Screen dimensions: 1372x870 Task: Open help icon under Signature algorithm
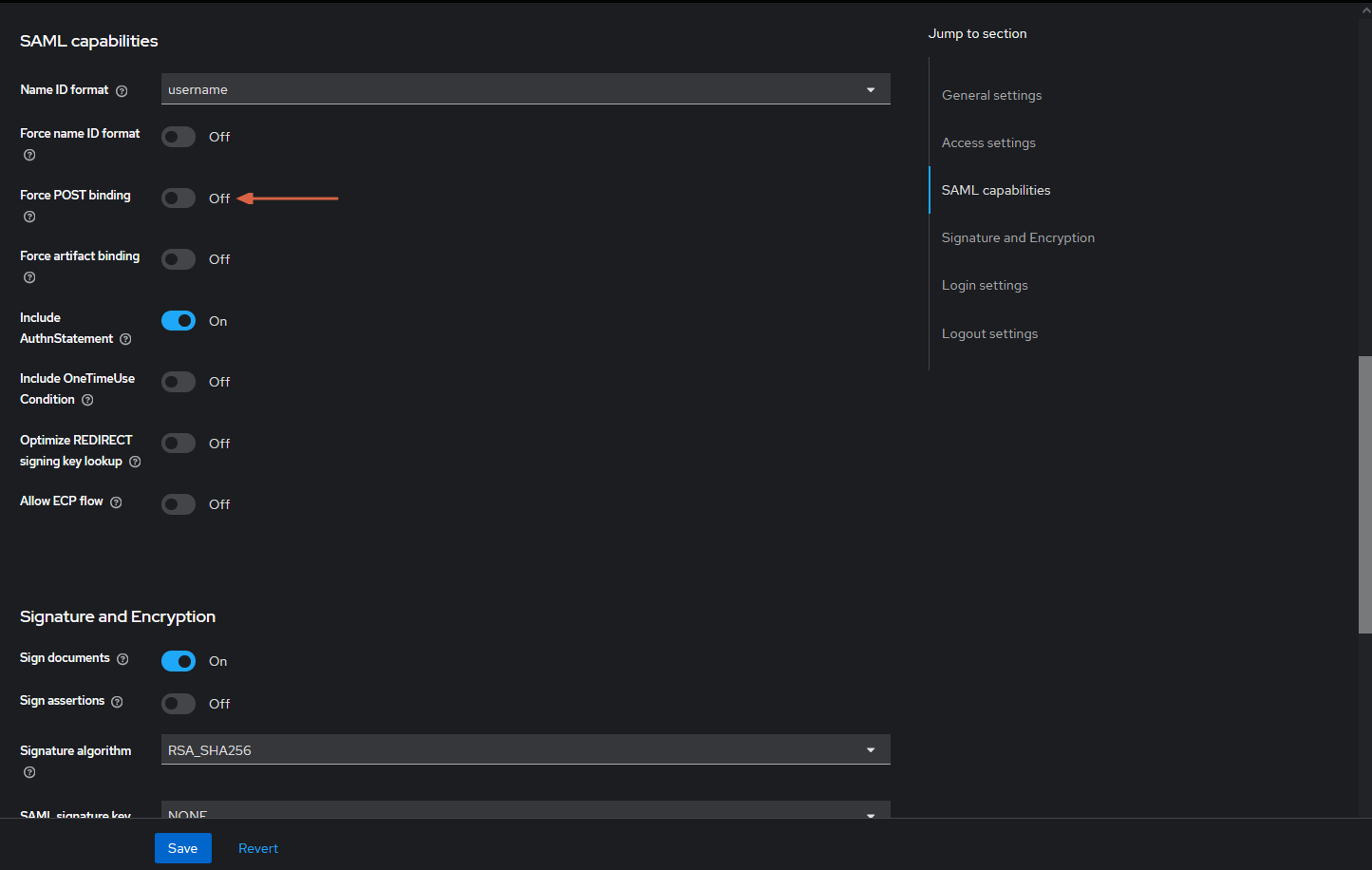[x=29, y=772]
